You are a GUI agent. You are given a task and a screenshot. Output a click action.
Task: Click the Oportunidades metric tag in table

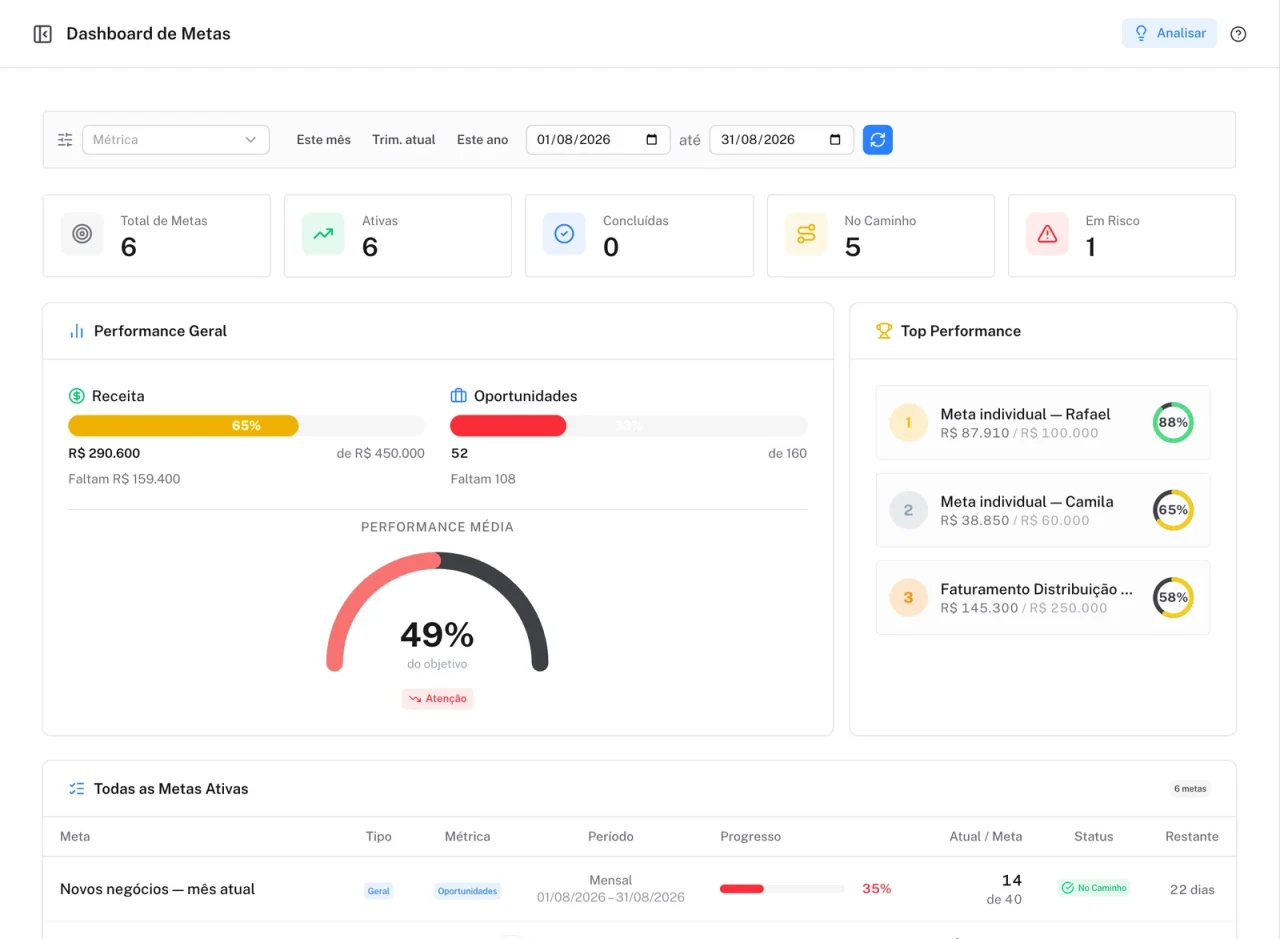coord(467,891)
